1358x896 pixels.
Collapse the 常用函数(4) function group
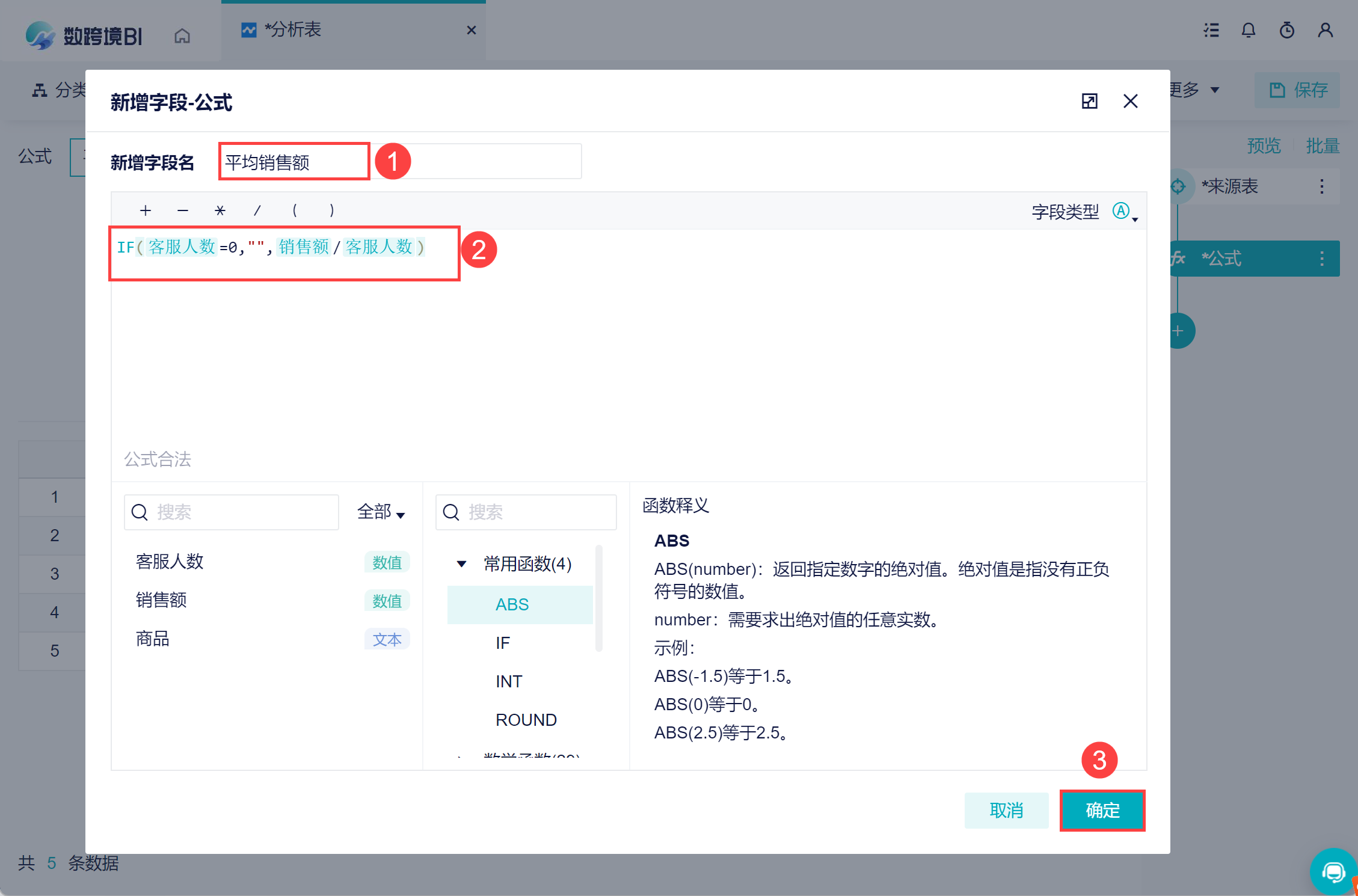(461, 564)
